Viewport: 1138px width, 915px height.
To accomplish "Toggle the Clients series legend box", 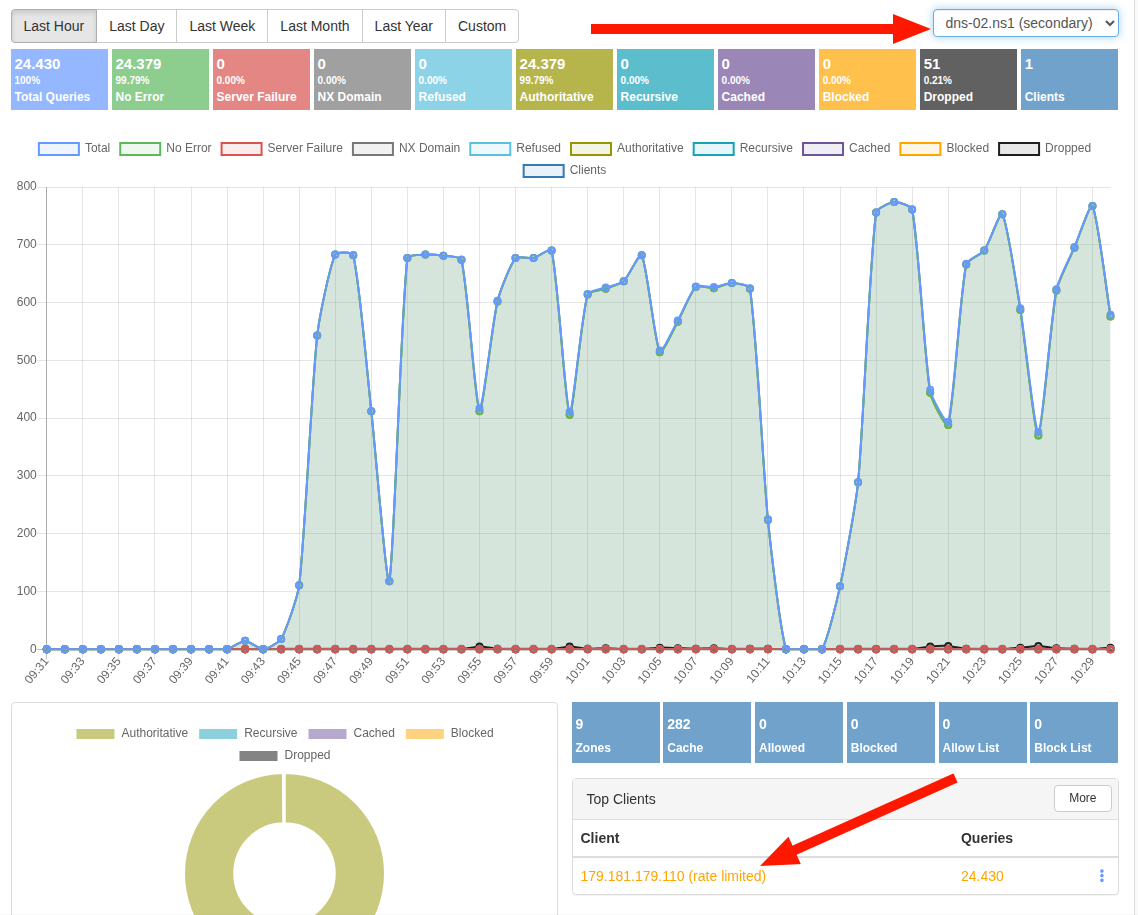I will 564,170.
